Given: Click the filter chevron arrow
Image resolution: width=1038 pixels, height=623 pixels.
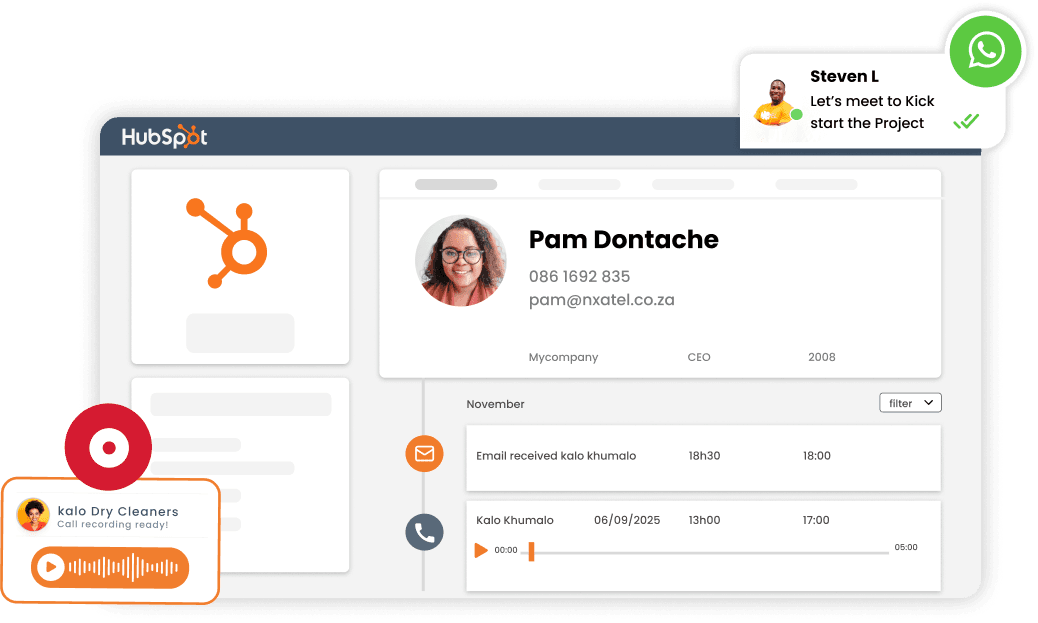Looking at the screenshot, I should click(x=929, y=403).
